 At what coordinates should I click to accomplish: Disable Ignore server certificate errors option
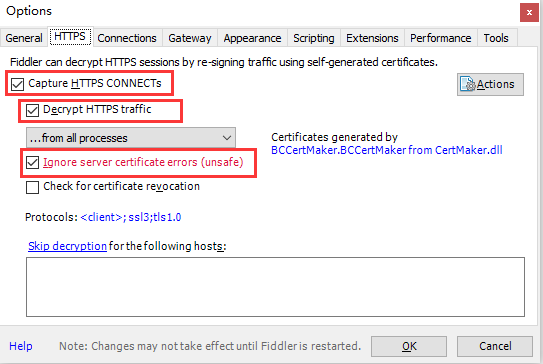[x=32, y=162]
